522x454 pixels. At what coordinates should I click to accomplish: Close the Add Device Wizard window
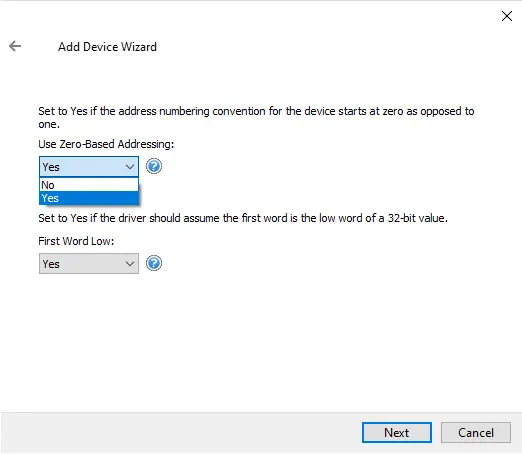507,16
